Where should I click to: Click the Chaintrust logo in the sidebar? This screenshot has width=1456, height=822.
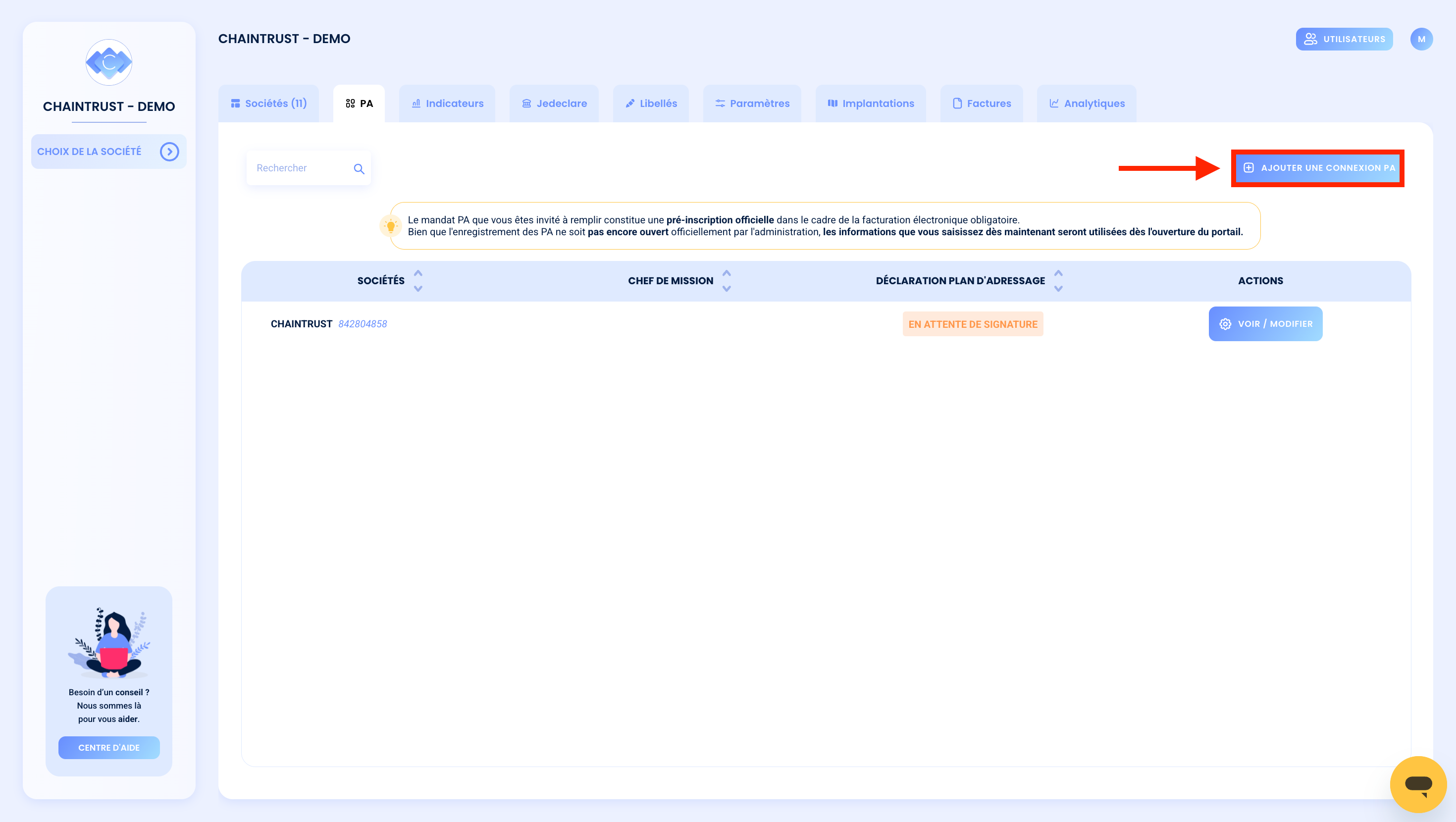108,62
